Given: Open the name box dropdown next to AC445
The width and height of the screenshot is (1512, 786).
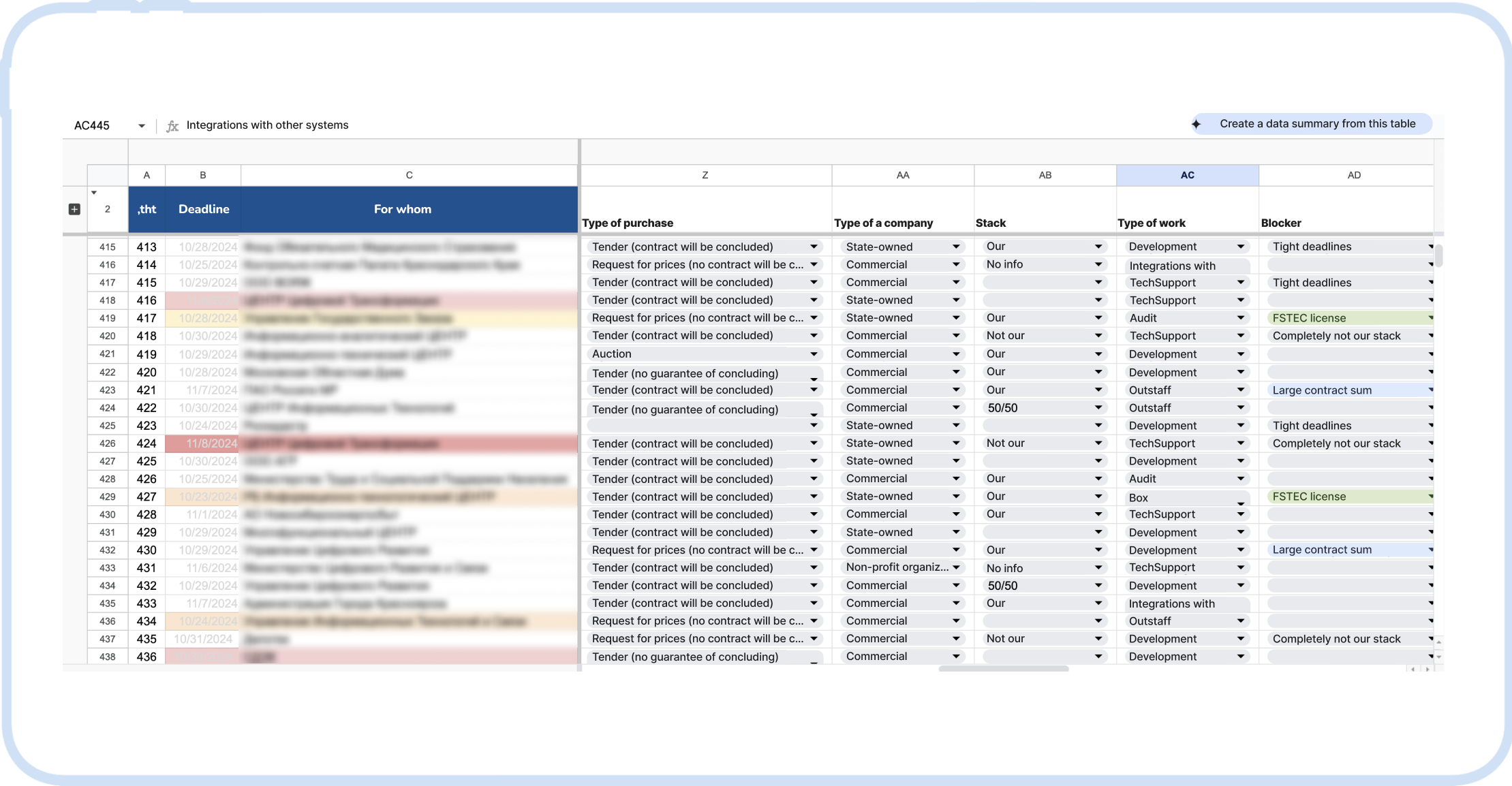Looking at the screenshot, I should pyautogui.click(x=142, y=126).
